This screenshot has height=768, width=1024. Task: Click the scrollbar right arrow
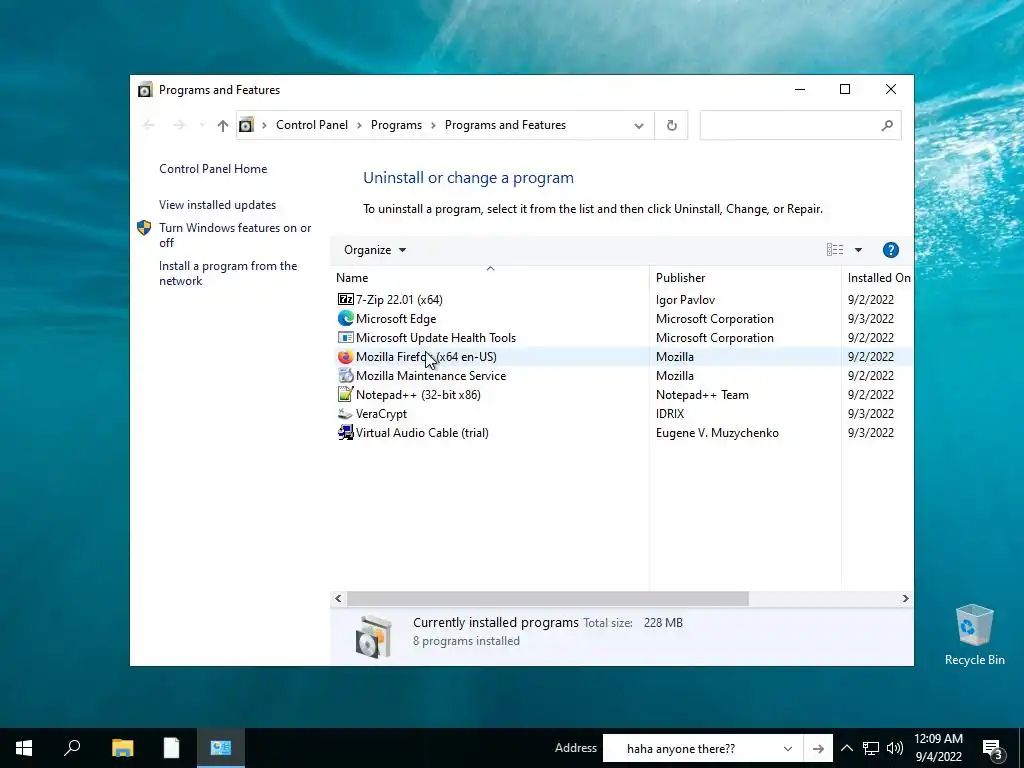905,598
